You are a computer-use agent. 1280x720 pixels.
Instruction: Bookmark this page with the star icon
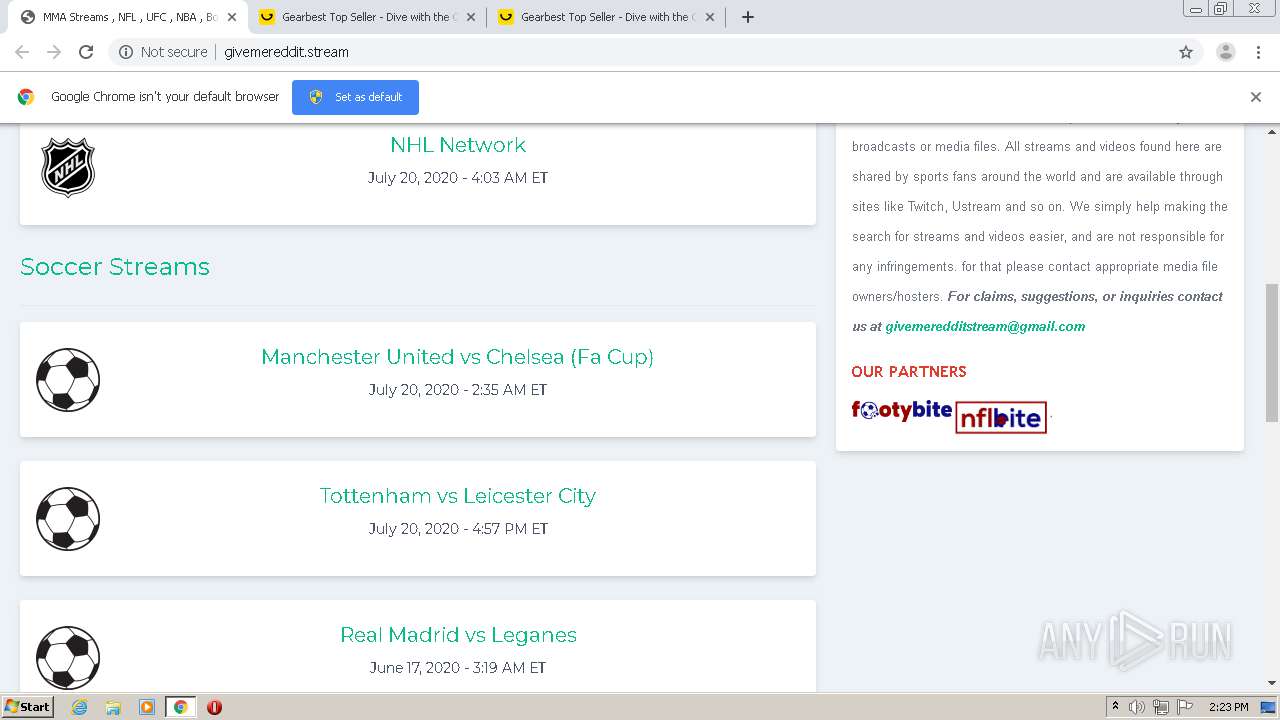[1186, 52]
